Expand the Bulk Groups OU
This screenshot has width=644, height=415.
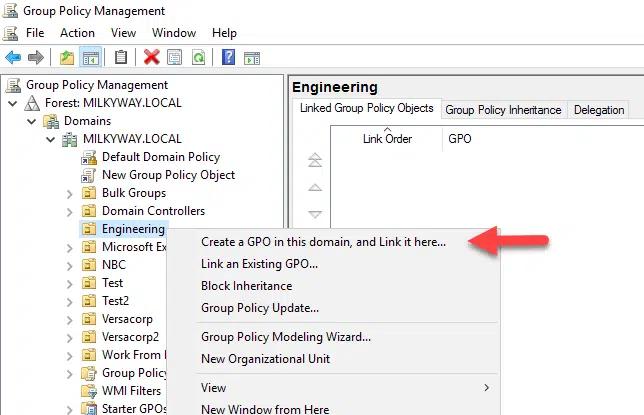[x=70, y=194]
